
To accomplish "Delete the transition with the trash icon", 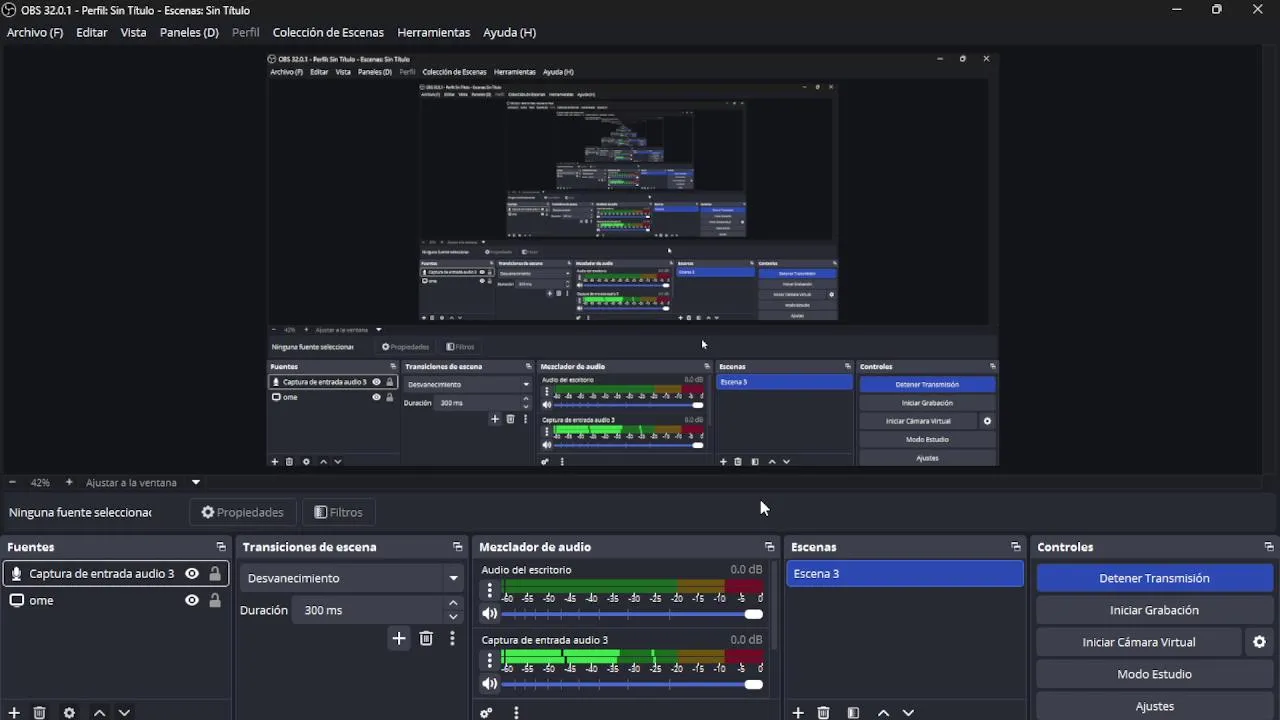I will (x=426, y=638).
